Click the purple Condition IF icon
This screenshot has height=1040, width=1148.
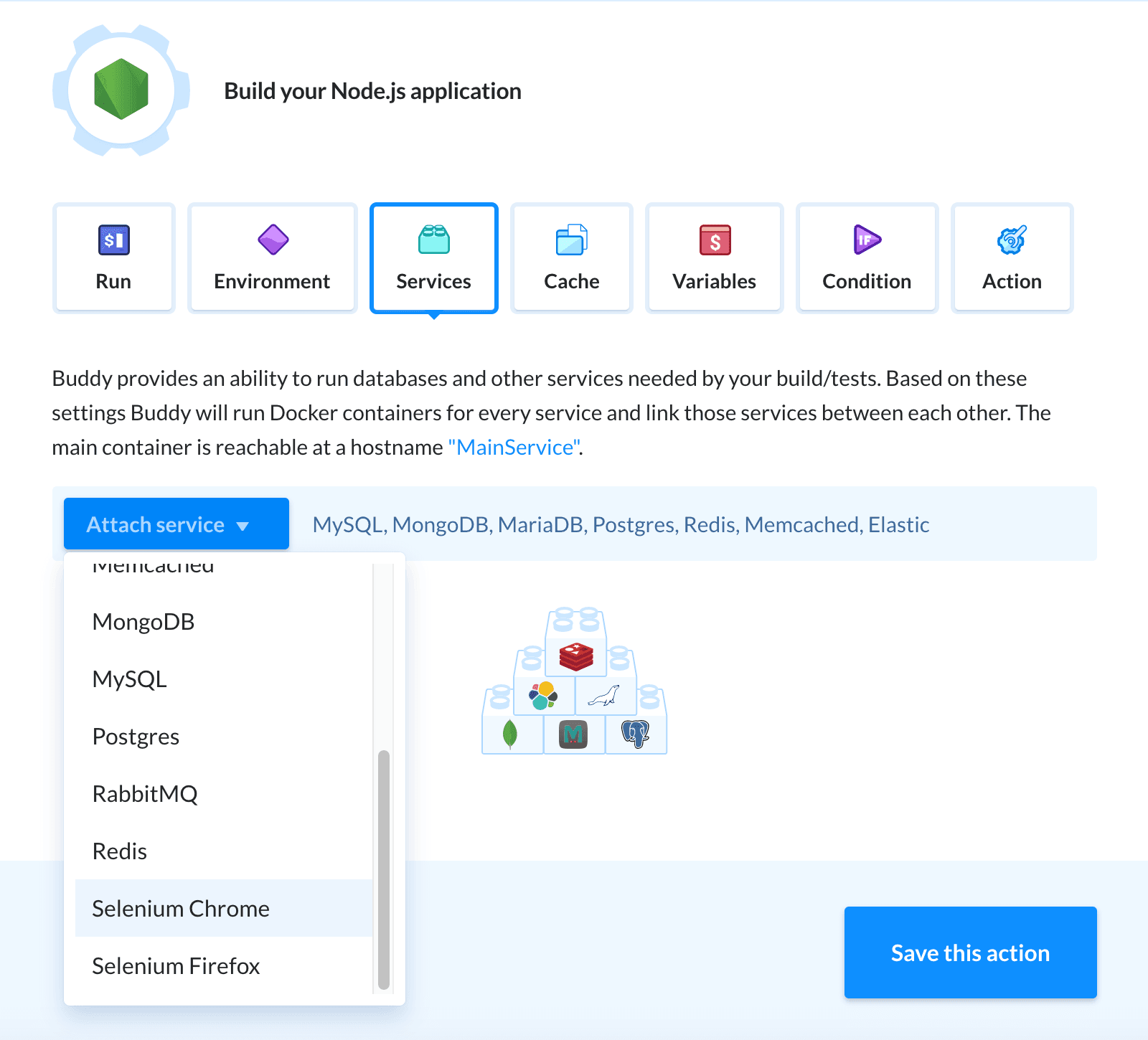coord(867,240)
